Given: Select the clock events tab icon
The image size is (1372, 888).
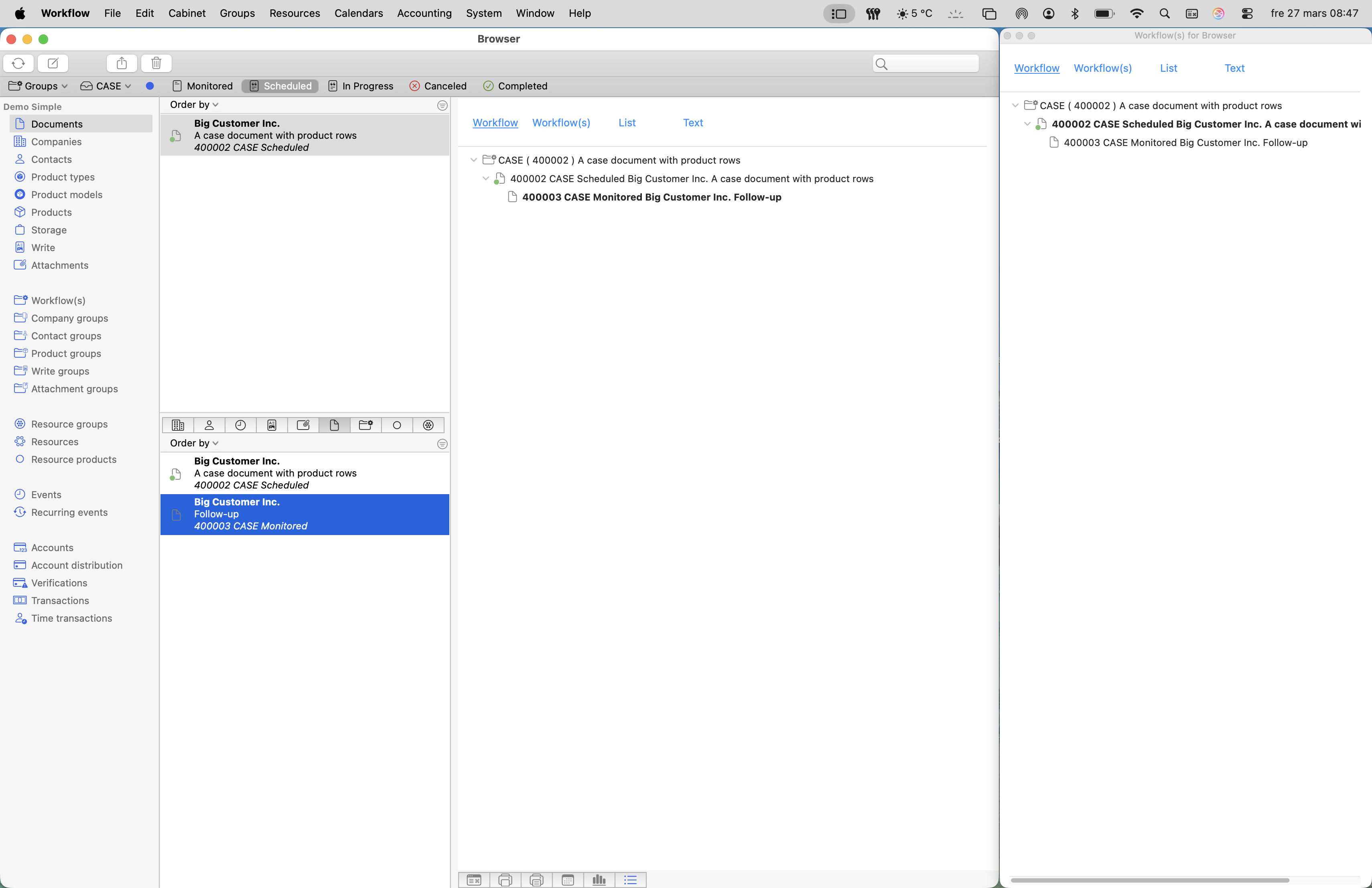Looking at the screenshot, I should [240, 425].
